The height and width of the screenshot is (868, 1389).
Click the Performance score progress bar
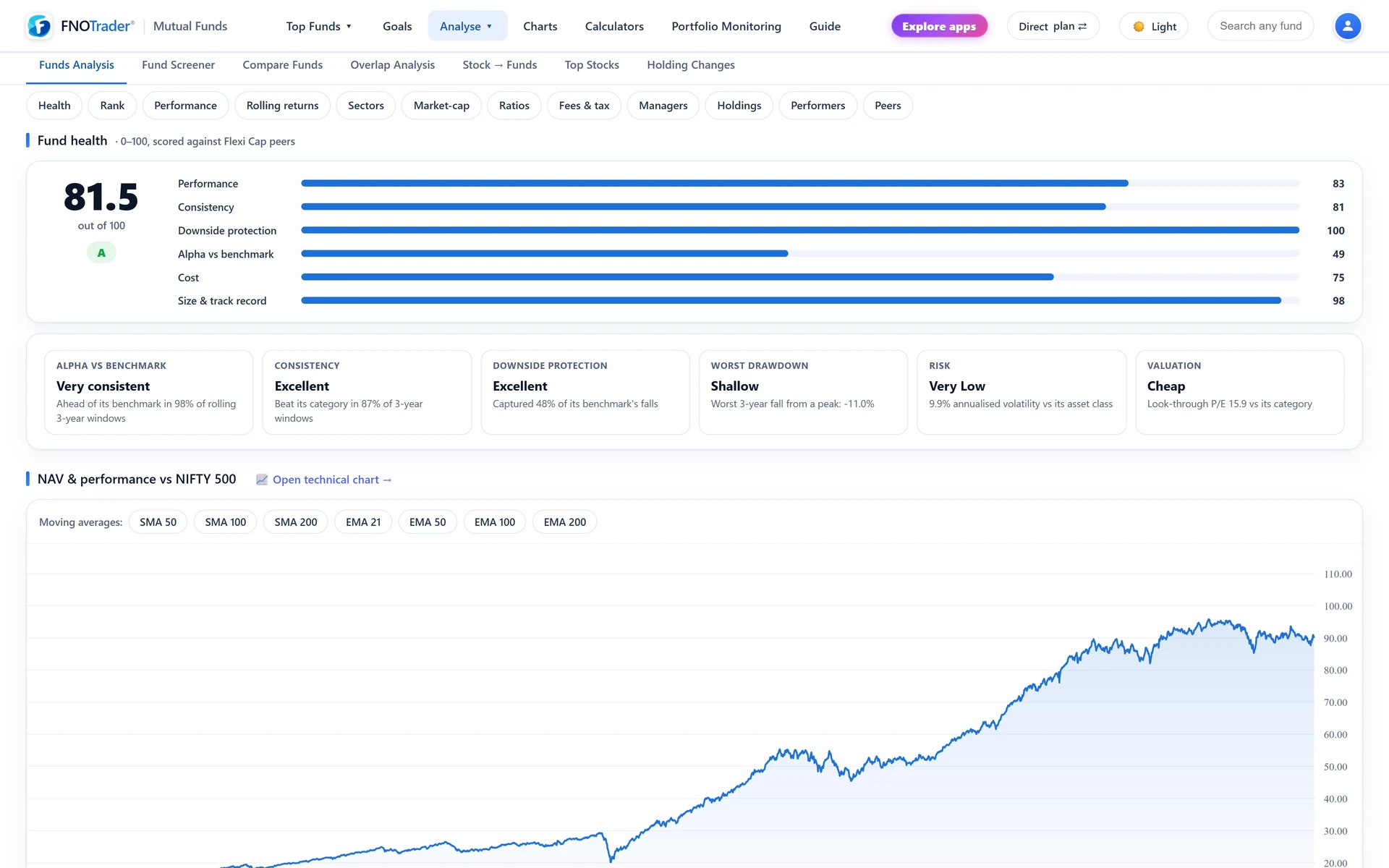(800, 184)
